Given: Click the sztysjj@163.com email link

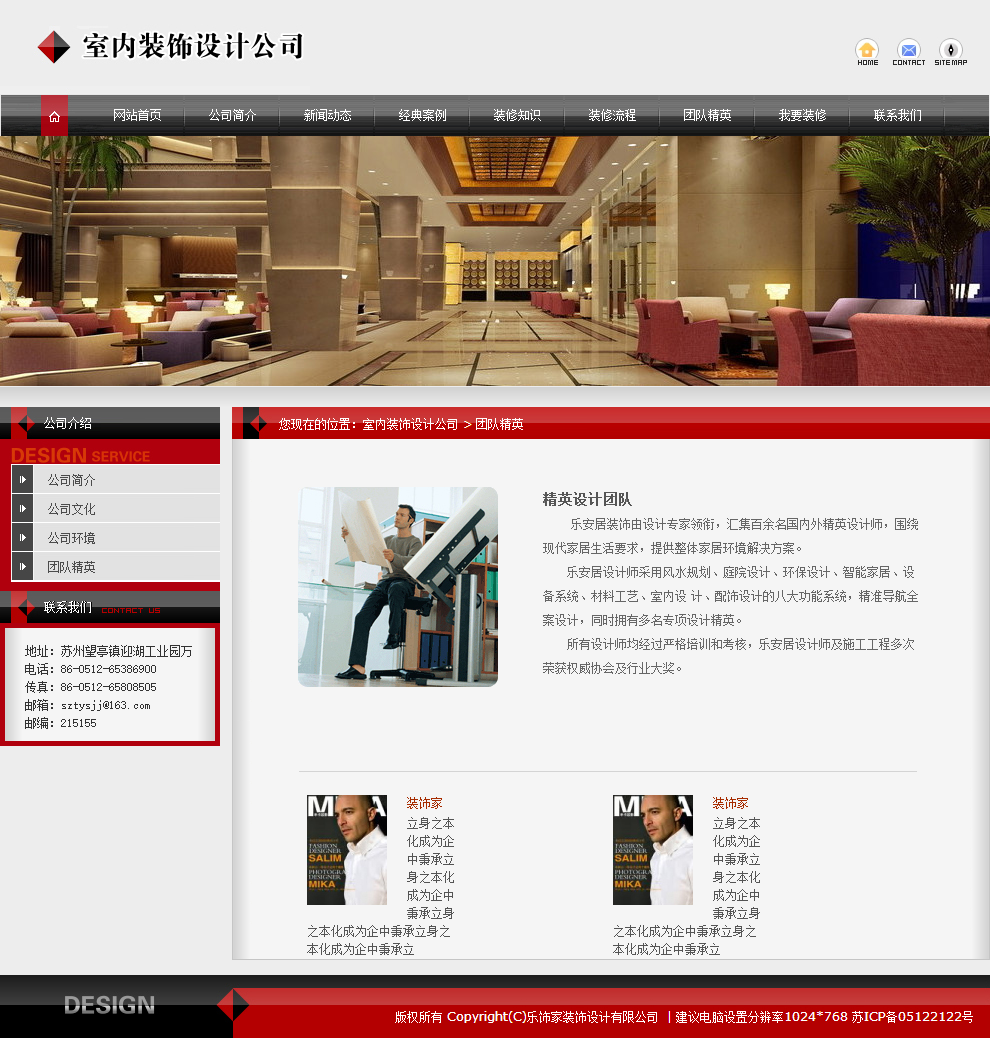Looking at the screenshot, I should 104,704.
